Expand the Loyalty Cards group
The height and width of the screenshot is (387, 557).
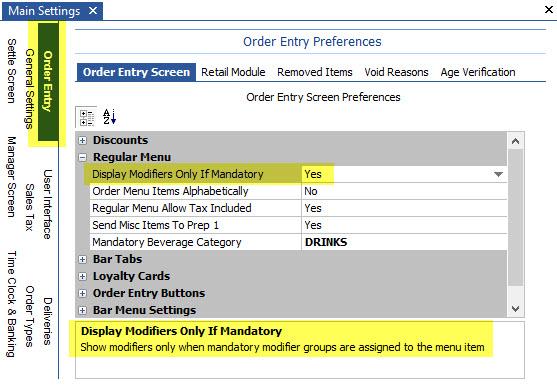82,276
